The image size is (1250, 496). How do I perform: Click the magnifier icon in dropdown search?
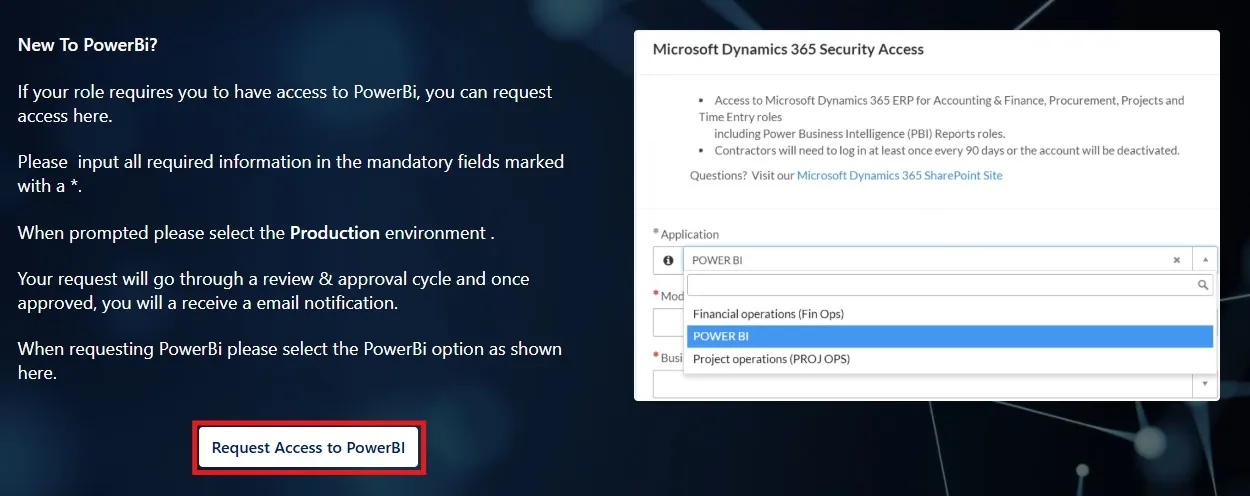[1203, 285]
